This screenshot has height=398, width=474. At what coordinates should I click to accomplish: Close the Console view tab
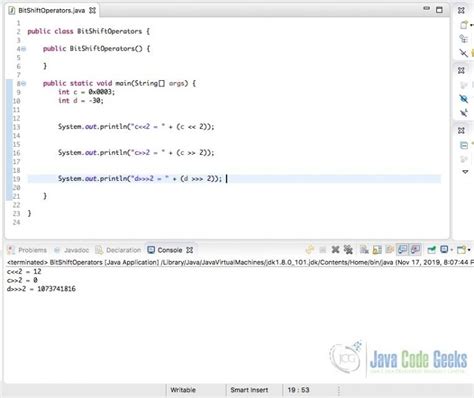coord(189,250)
